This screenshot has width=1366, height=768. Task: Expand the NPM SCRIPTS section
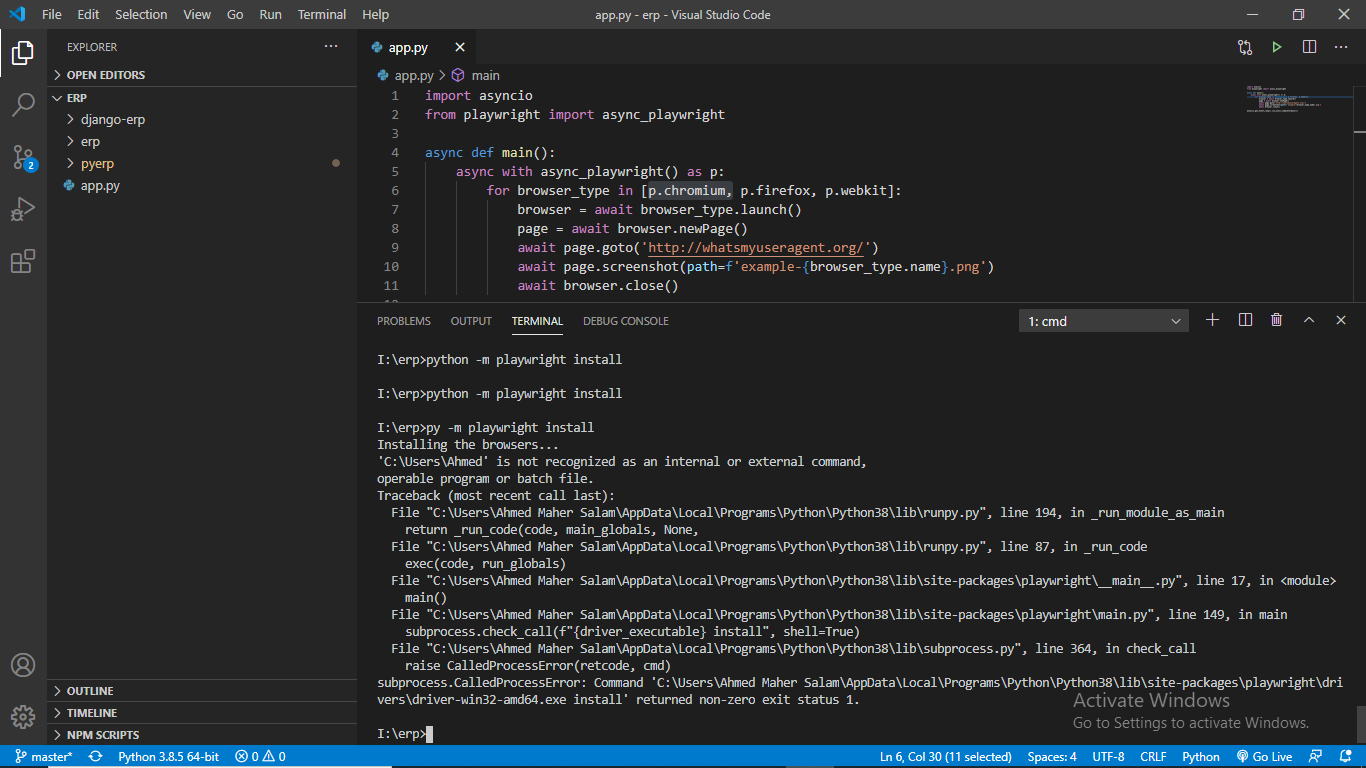tap(201, 735)
